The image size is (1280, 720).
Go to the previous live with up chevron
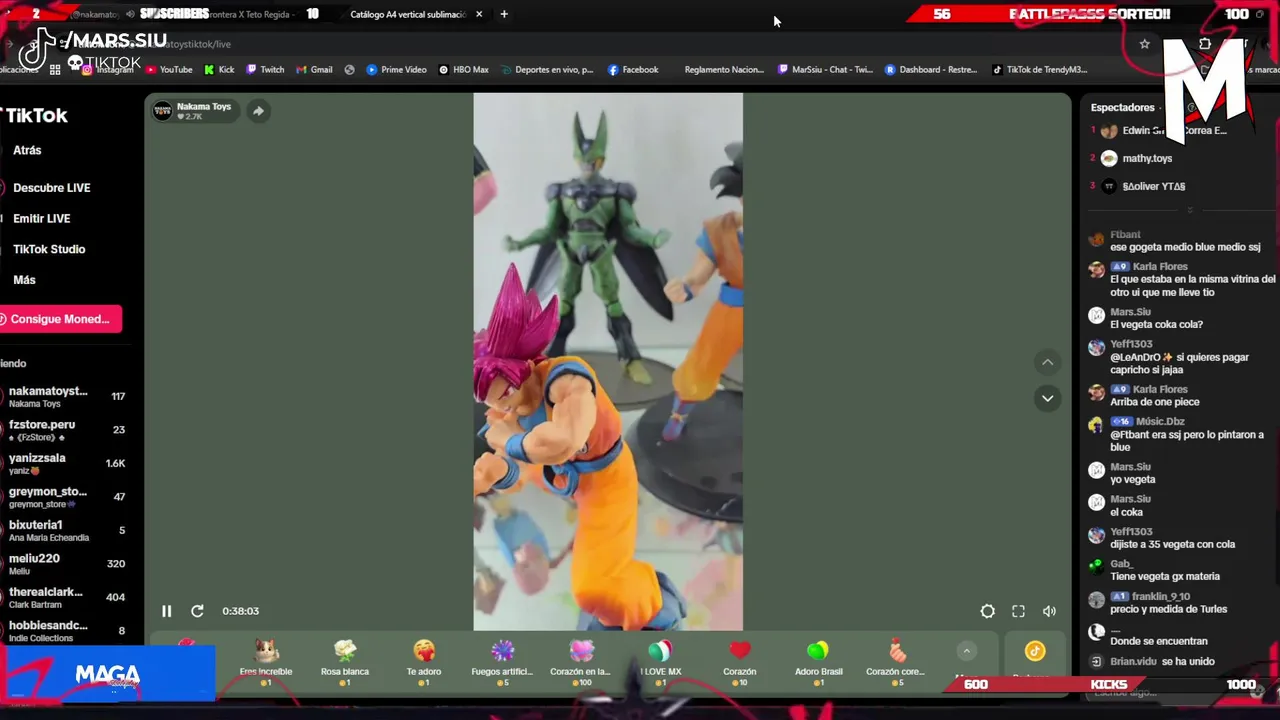pos(1047,362)
